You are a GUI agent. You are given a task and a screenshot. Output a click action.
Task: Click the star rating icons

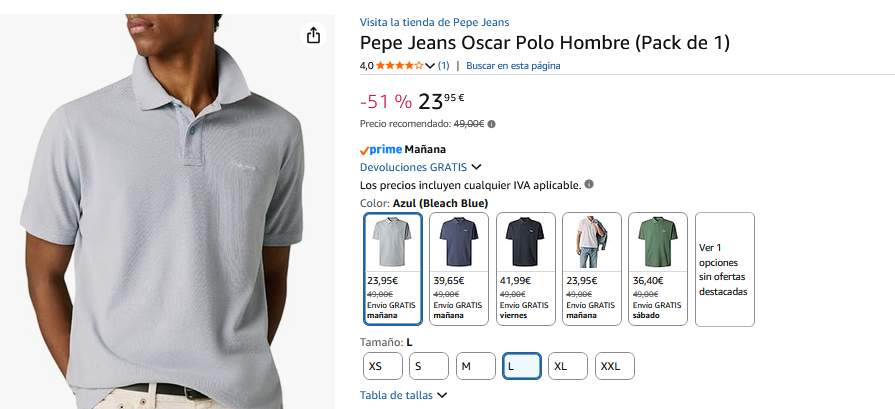(400, 66)
